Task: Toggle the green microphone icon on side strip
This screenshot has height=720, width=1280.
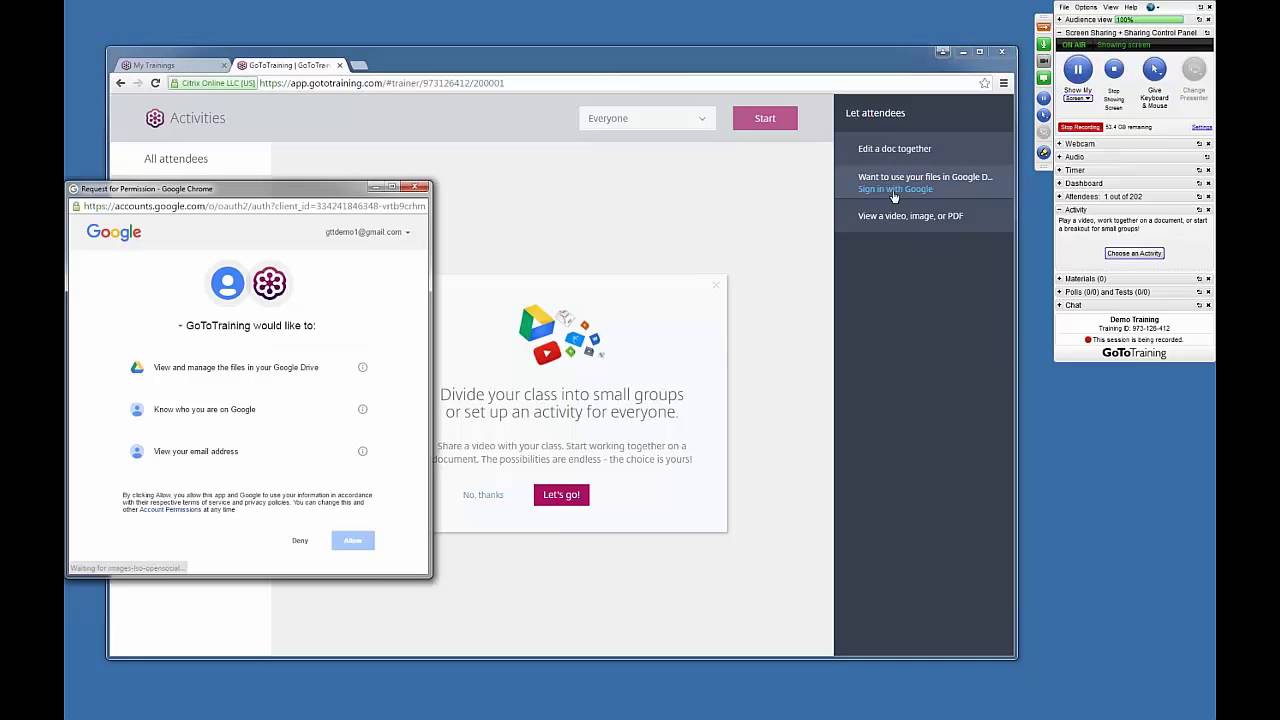Action: (x=1044, y=43)
